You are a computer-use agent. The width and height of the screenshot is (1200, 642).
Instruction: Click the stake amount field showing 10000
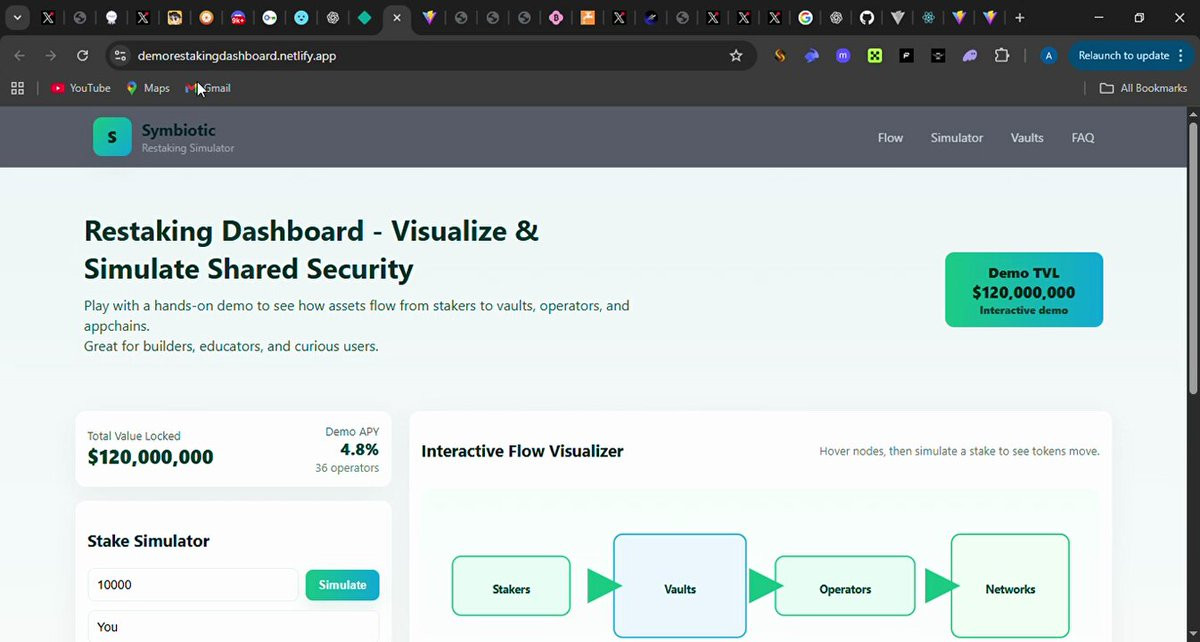tap(193, 585)
